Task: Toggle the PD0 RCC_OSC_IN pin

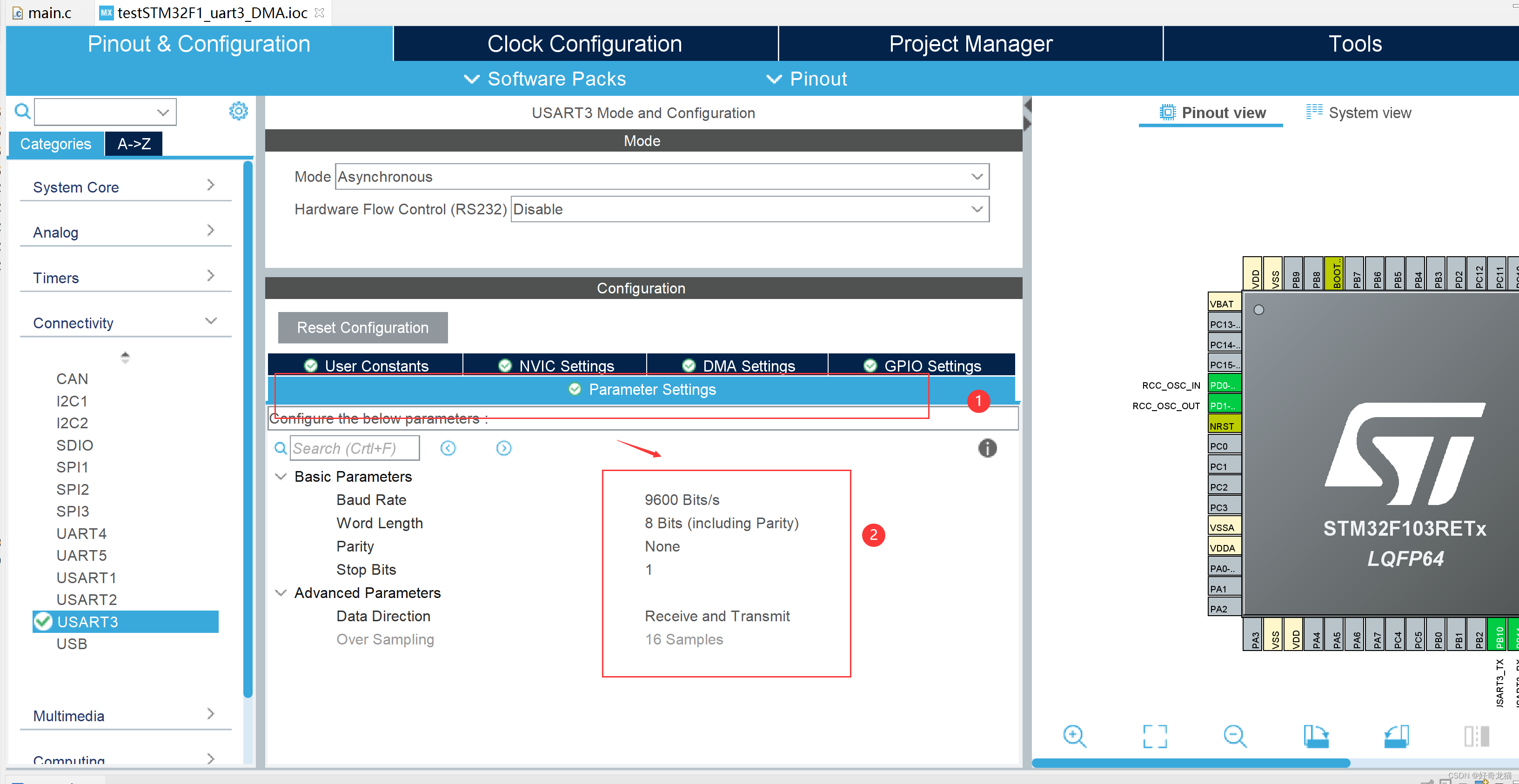Action: tap(1224, 385)
